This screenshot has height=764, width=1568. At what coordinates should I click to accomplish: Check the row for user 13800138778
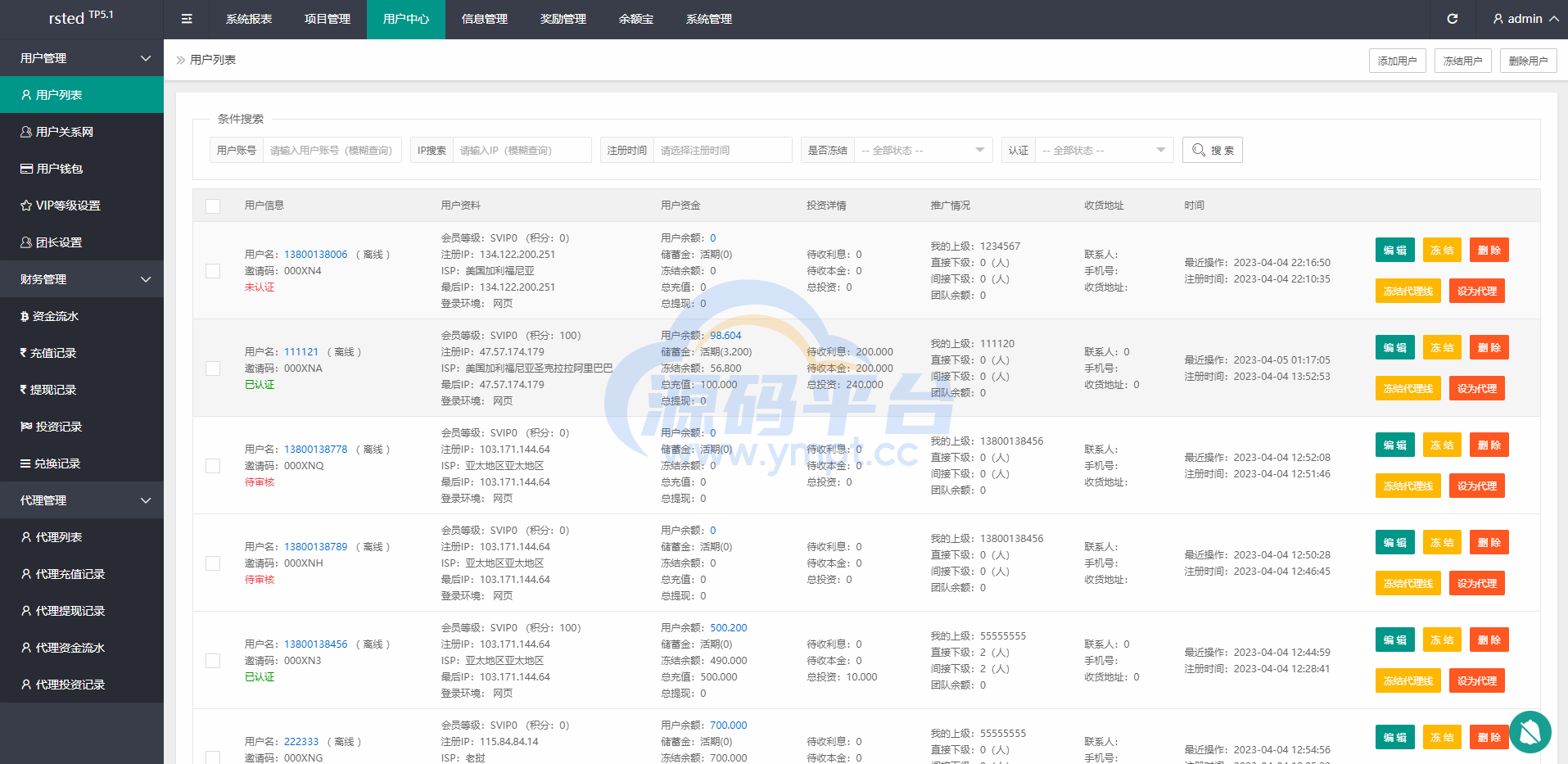pyautogui.click(x=213, y=466)
